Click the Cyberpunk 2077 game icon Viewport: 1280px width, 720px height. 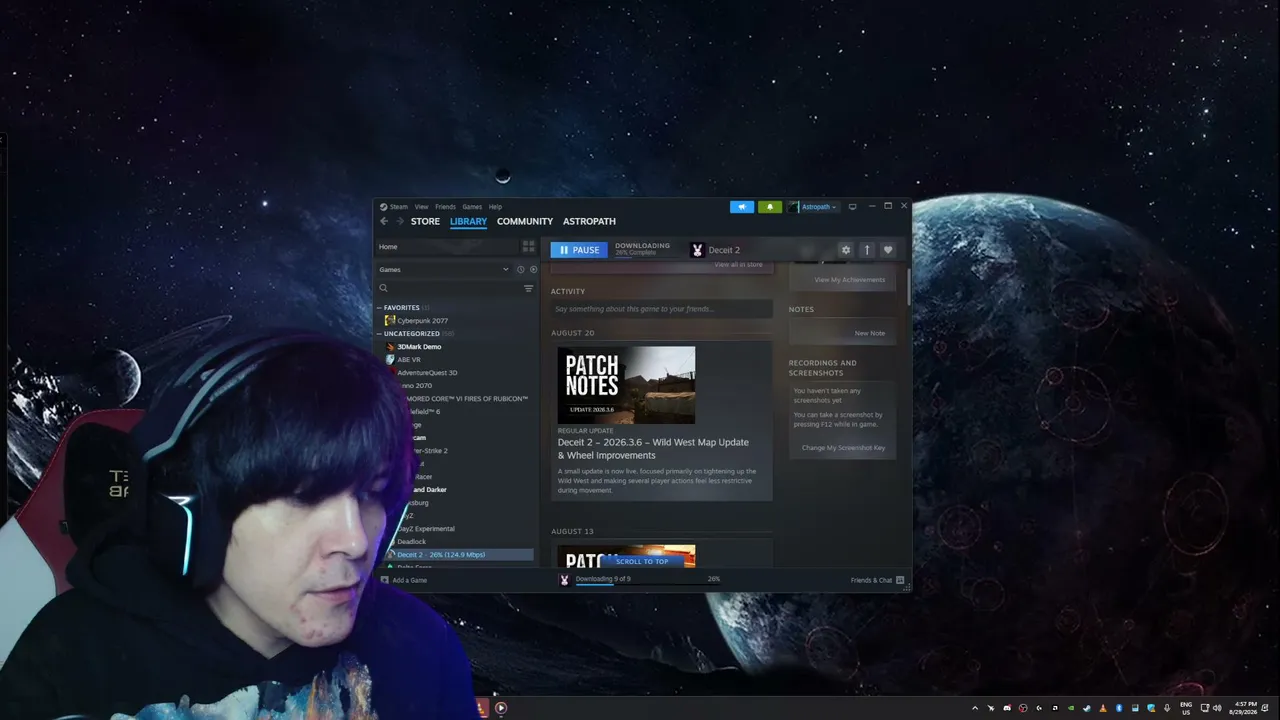click(390, 321)
